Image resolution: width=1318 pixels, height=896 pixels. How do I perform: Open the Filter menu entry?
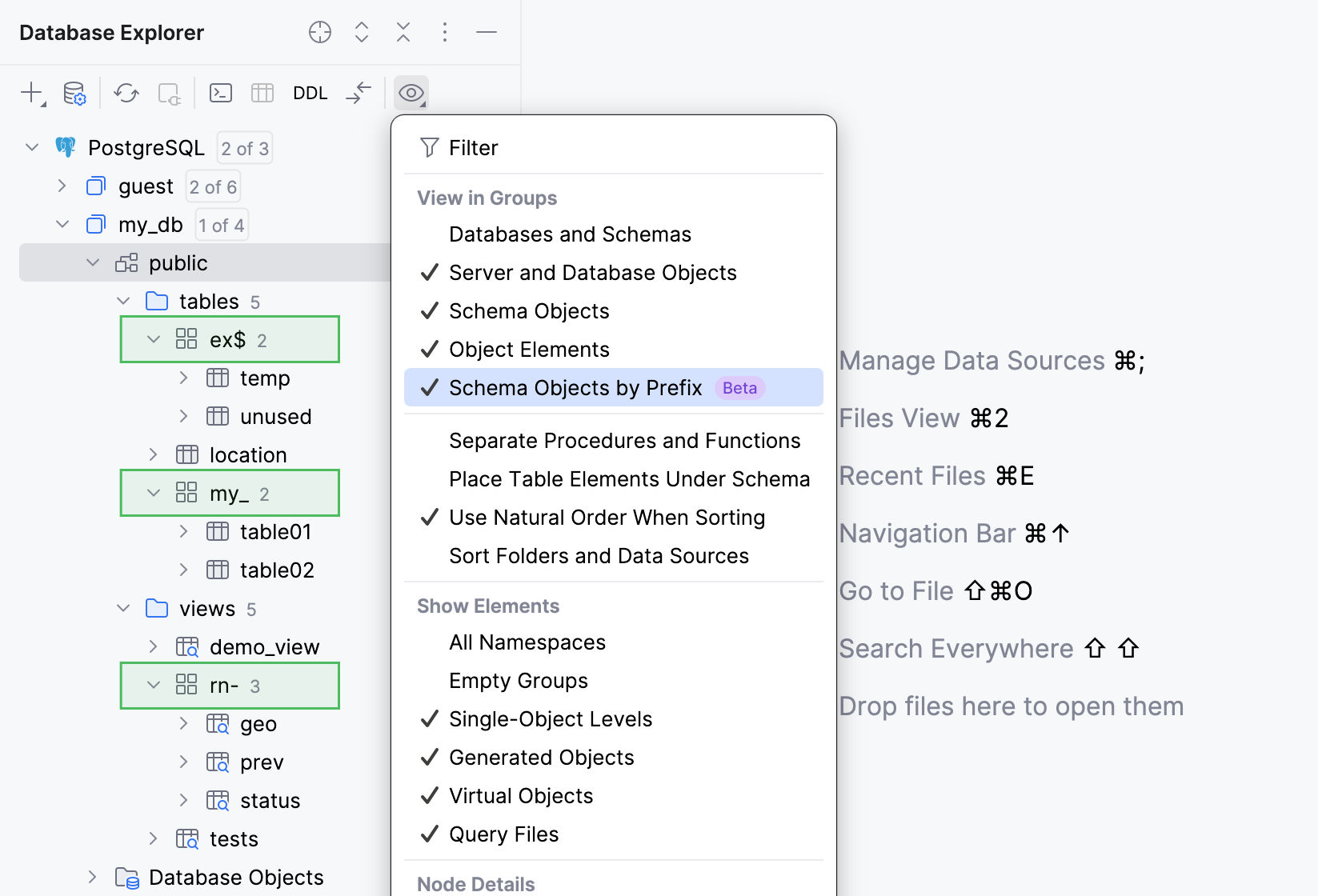pos(614,148)
